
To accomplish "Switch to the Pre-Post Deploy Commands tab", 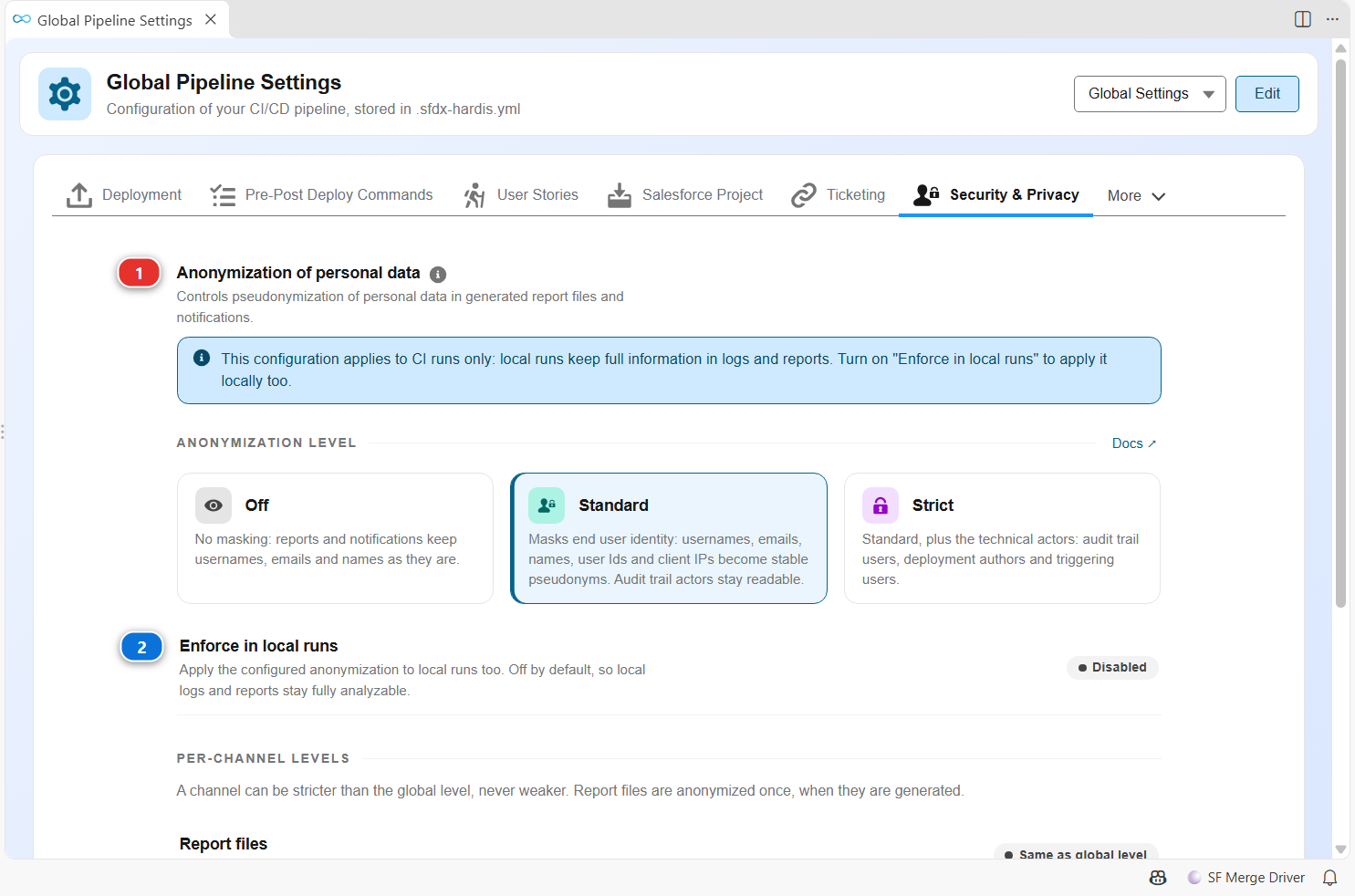I will 321,195.
